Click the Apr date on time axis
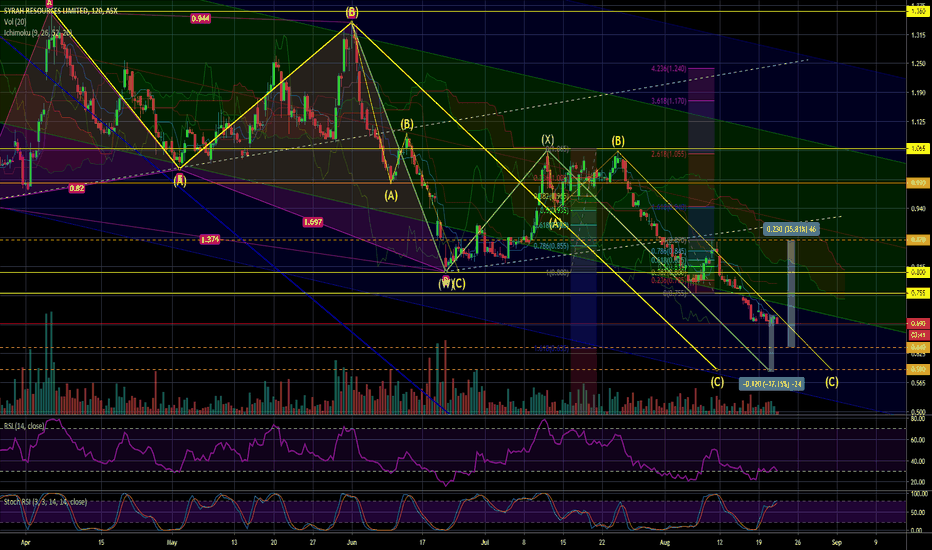The width and height of the screenshot is (932, 550). click(24, 542)
